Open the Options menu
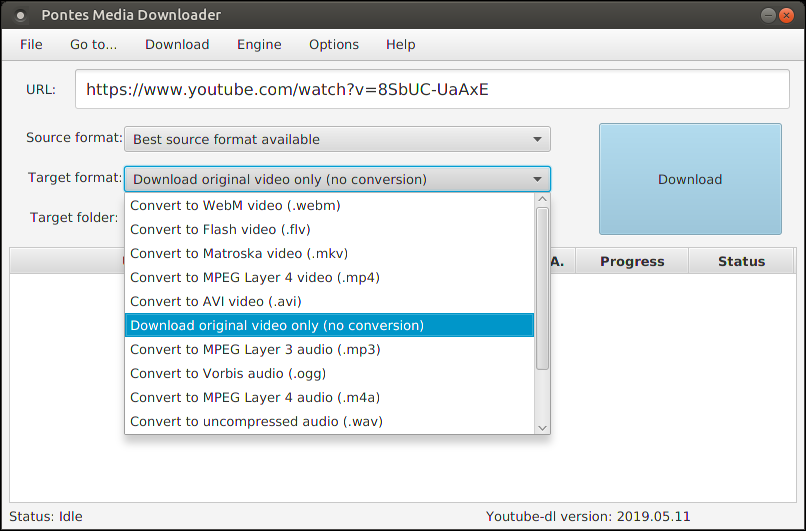 coord(333,44)
